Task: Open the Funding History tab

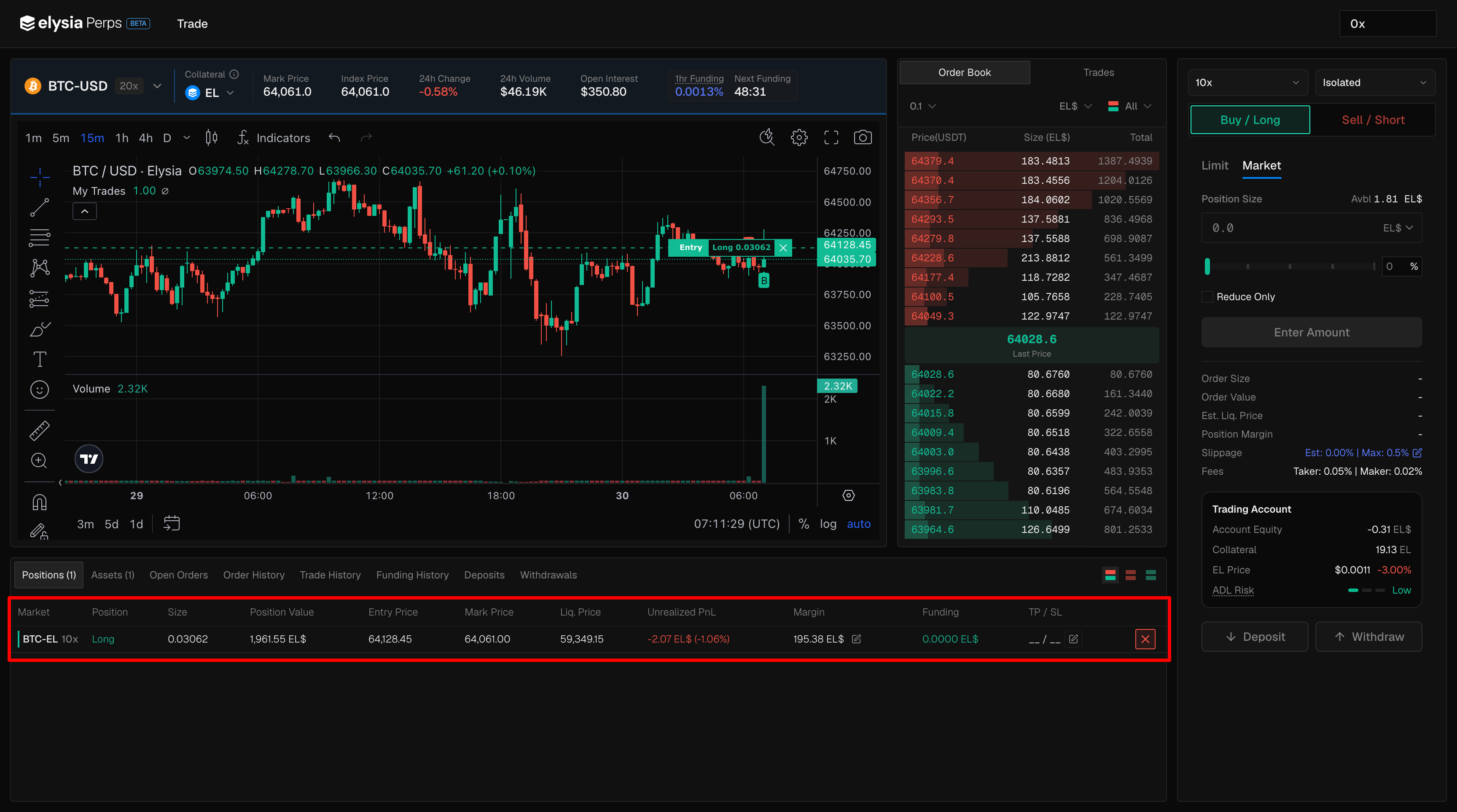Action: click(412, 575)
